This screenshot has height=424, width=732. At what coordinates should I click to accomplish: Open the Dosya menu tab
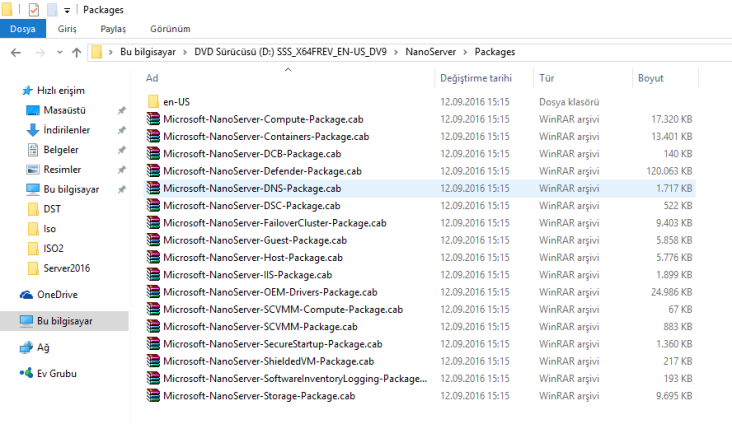[21, 29]
